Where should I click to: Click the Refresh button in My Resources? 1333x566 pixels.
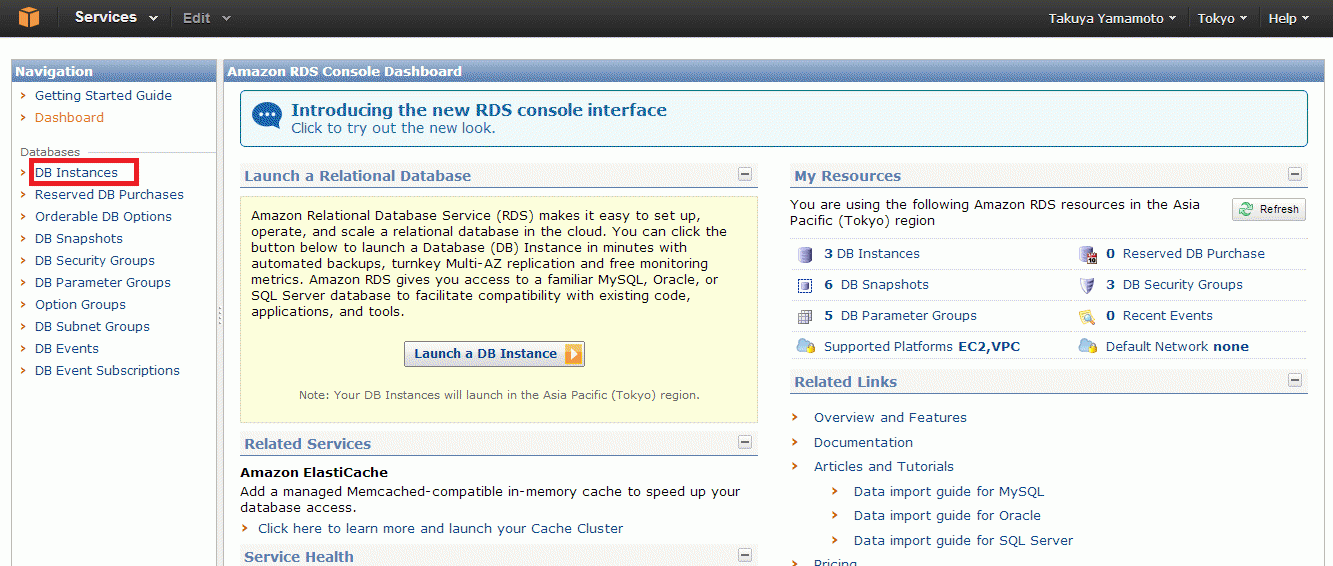click(1269, 209)
